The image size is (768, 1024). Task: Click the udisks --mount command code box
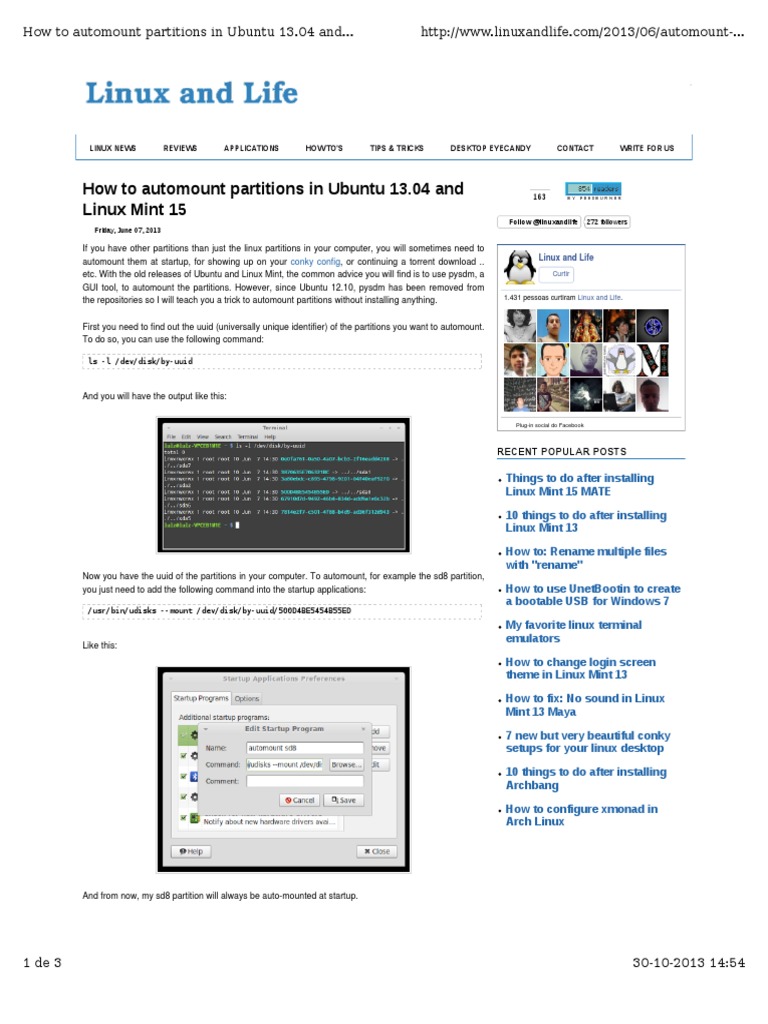282,611
